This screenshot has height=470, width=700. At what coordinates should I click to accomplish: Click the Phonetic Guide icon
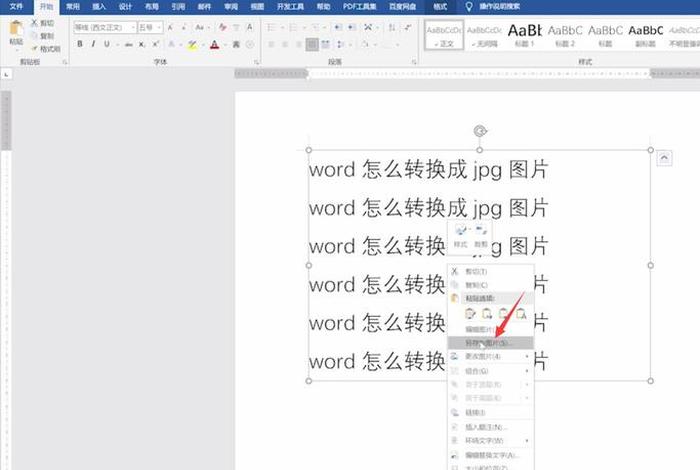point(237,28)
